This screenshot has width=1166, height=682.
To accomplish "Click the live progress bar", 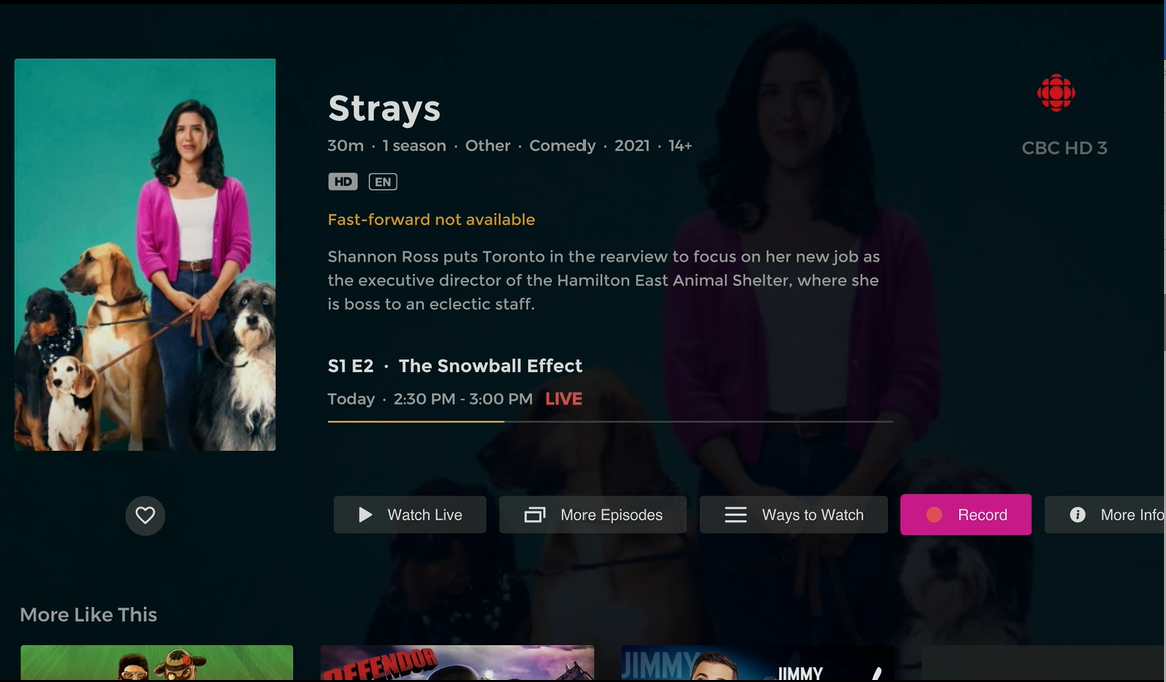I will tap(610, 422).
